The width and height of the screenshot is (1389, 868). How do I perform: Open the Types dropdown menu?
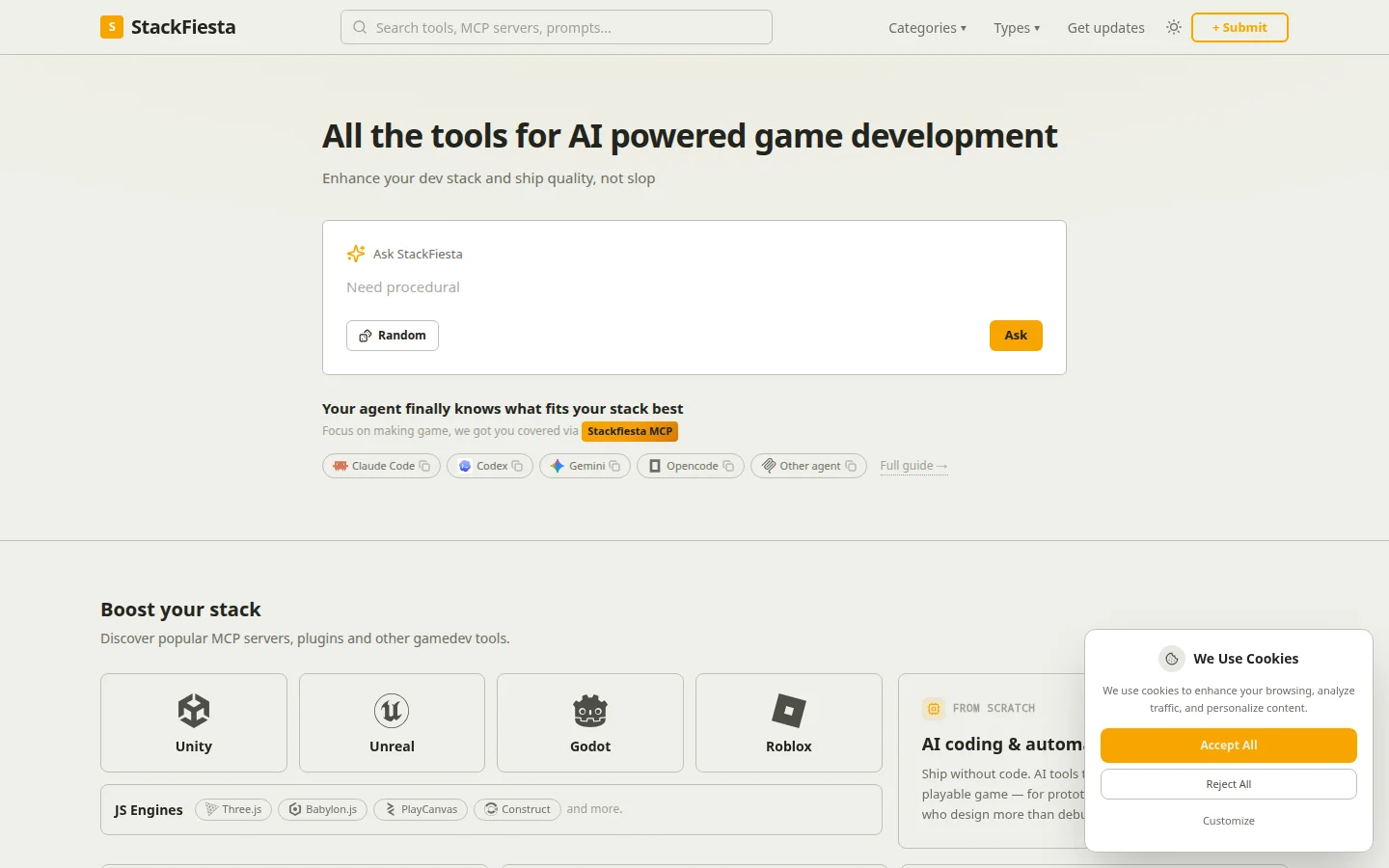pos(1017,28)
